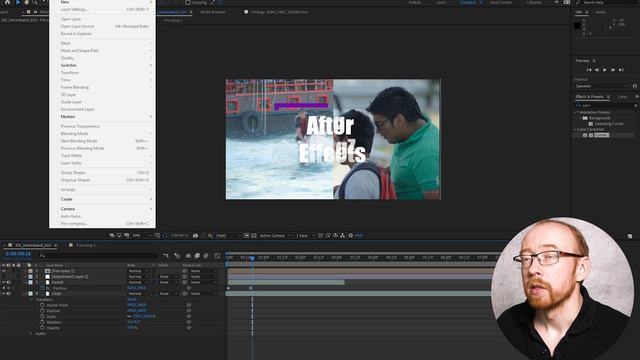Open magnification 50% dropdown
Screen dimensions: 640x360
[x=141, y=236]
